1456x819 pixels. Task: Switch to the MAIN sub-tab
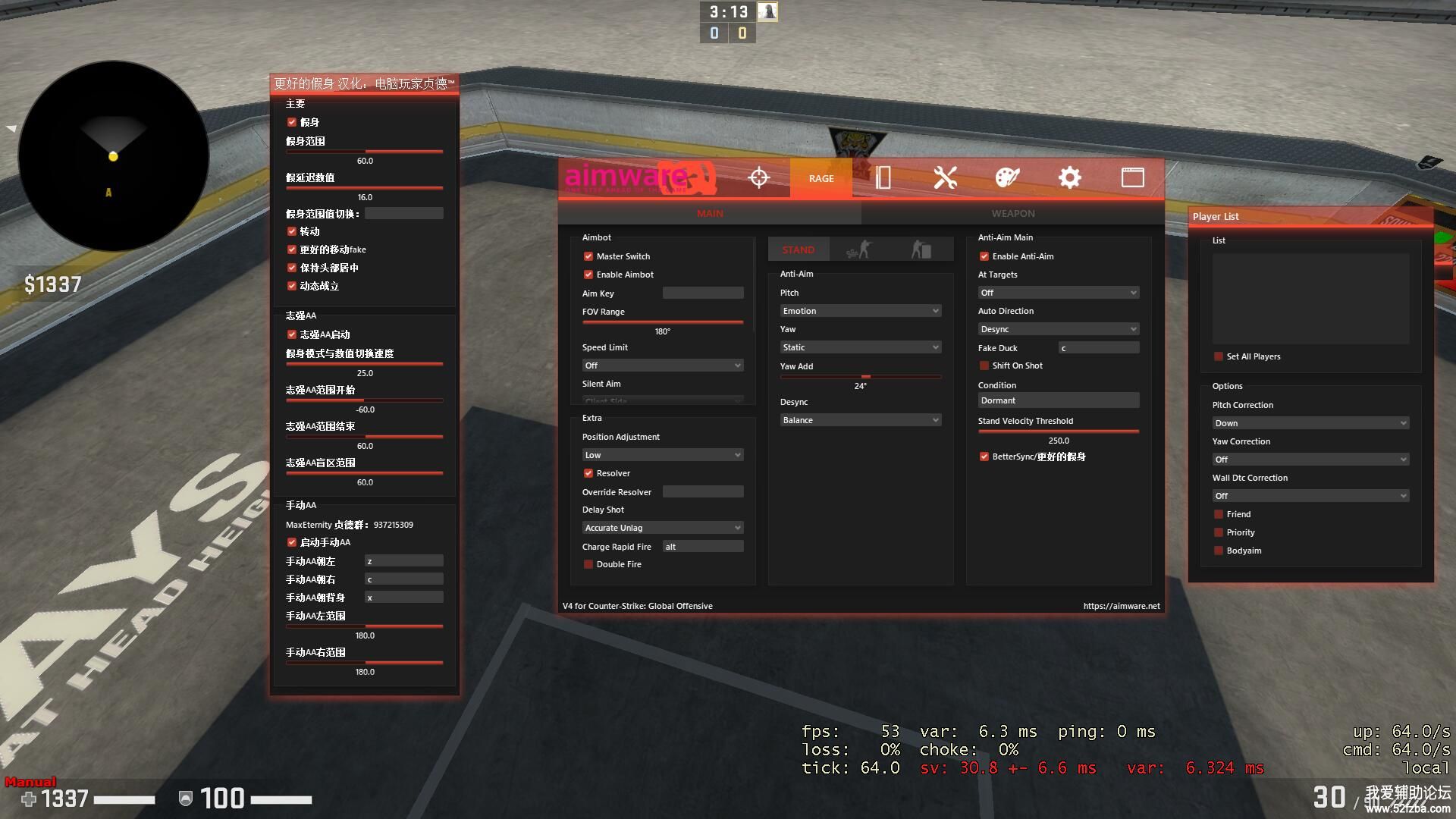[x=710, y=214]
